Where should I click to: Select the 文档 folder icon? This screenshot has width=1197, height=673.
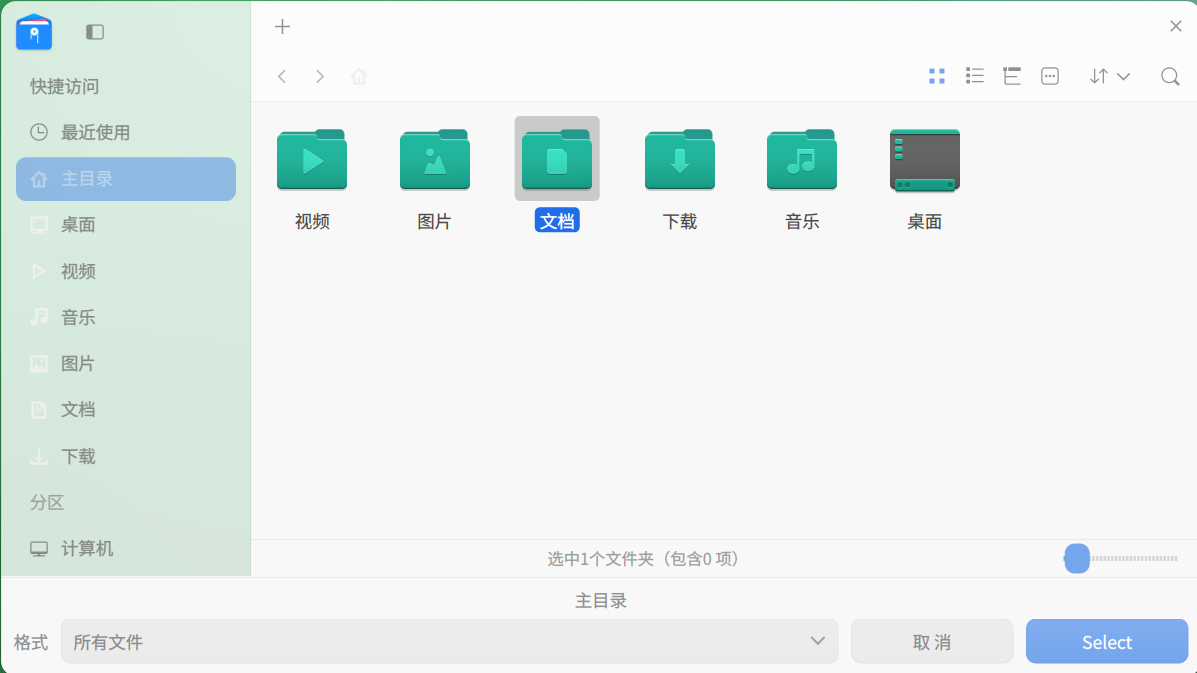pos(557,159)
